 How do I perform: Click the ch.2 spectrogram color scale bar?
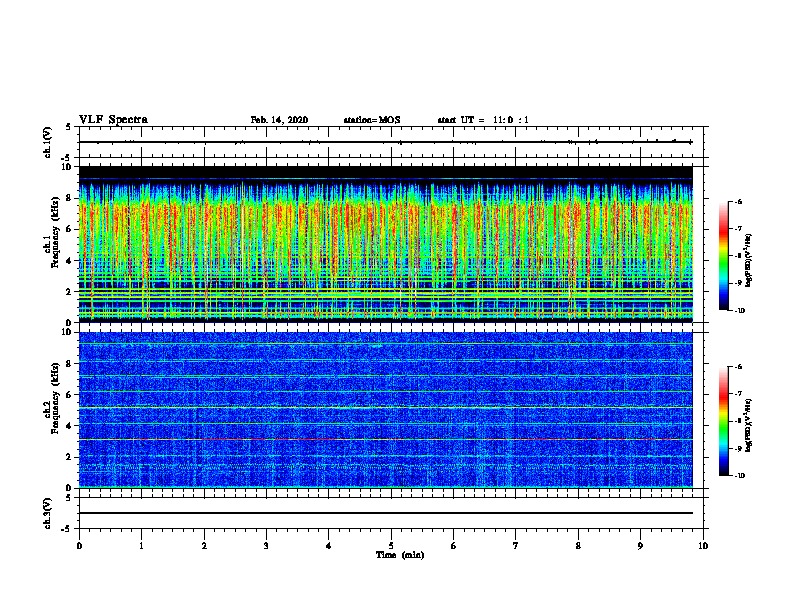(x=724, y=421)
